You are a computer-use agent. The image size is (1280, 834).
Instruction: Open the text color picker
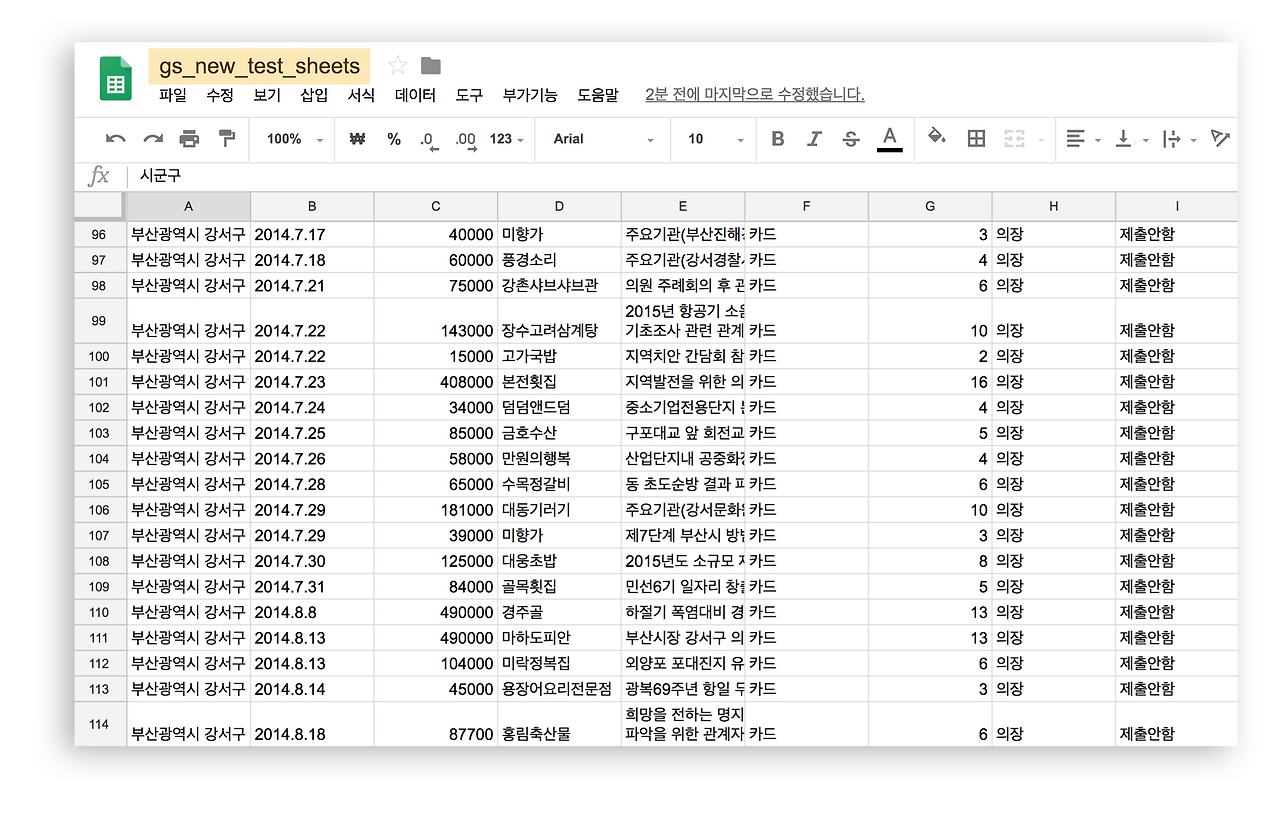click(x=890, y=139)
